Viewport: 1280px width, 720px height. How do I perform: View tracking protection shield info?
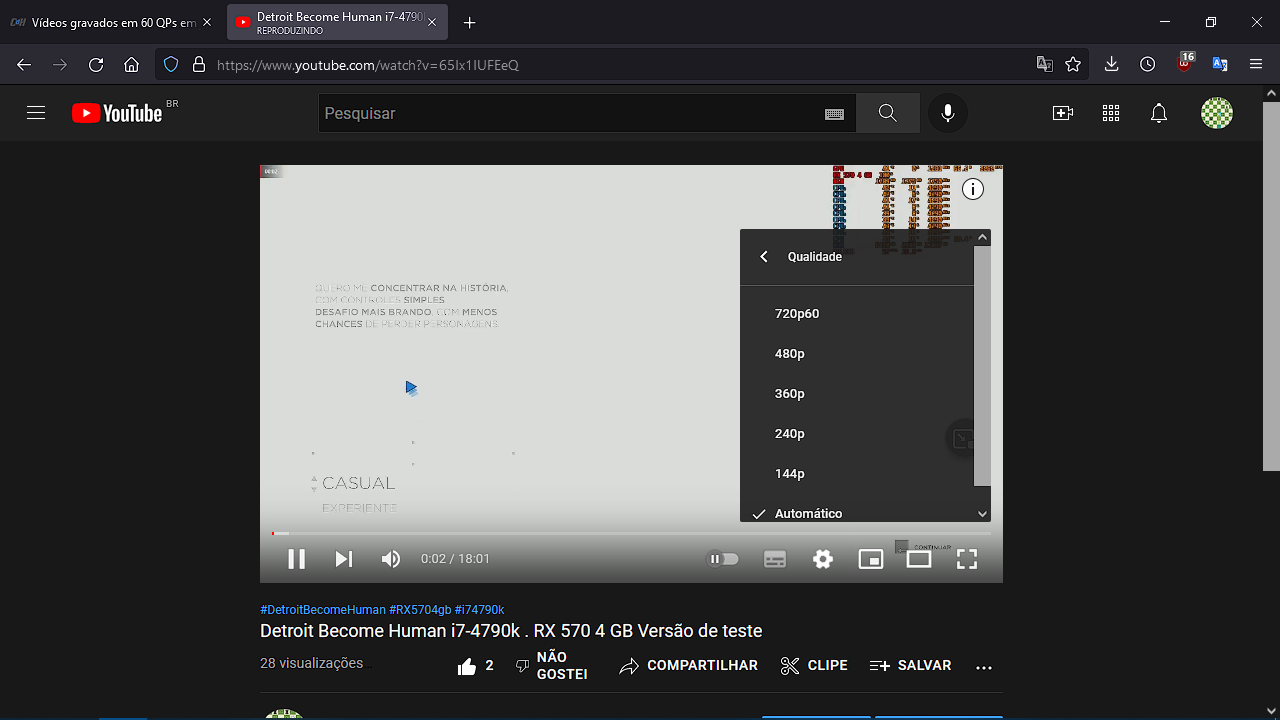[171, 65]
